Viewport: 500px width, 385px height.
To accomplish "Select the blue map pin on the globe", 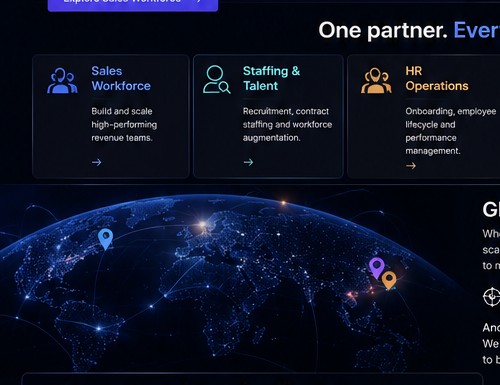I will [105, 239].
